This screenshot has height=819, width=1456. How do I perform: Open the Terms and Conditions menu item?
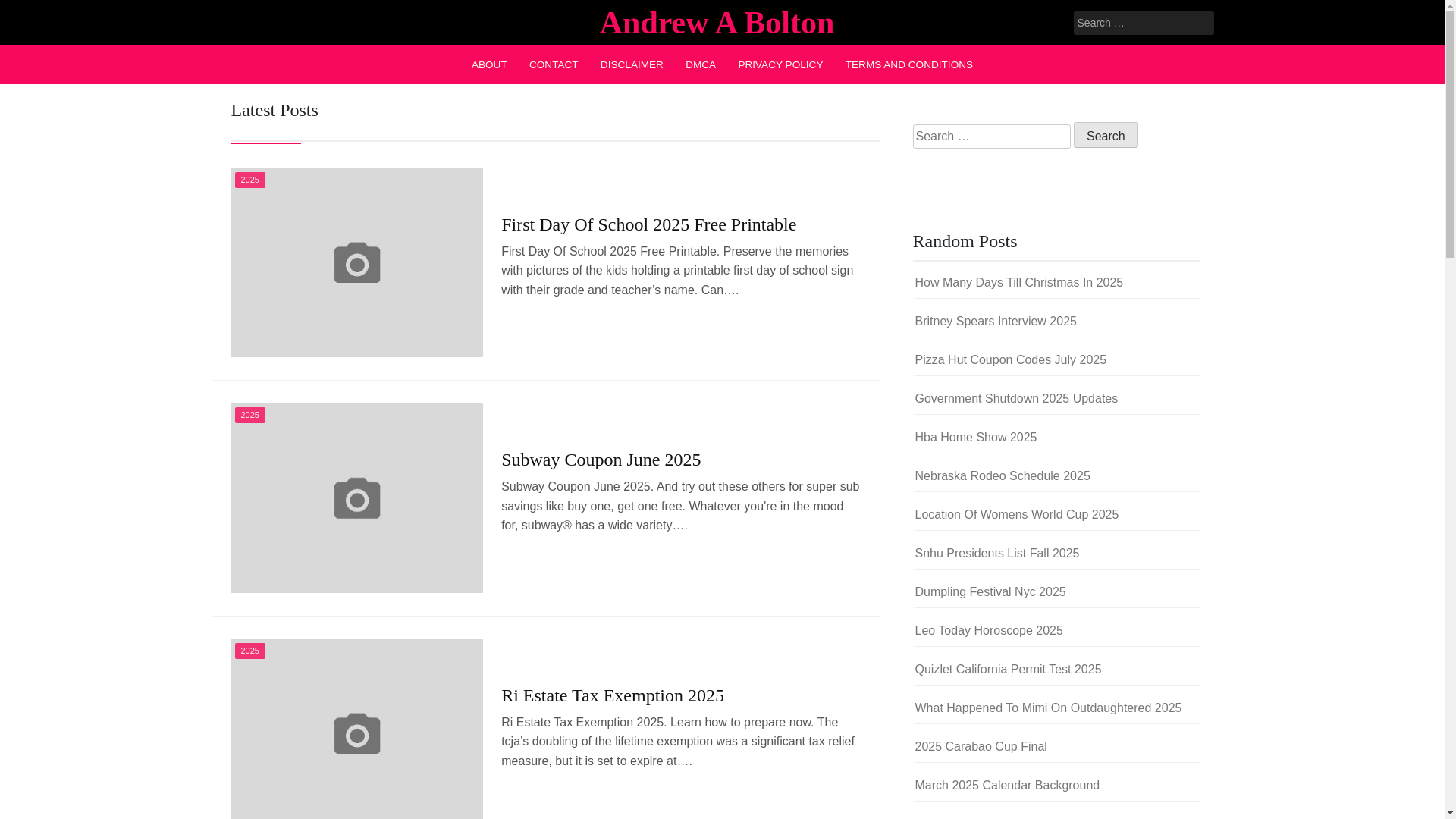(908, 65)
